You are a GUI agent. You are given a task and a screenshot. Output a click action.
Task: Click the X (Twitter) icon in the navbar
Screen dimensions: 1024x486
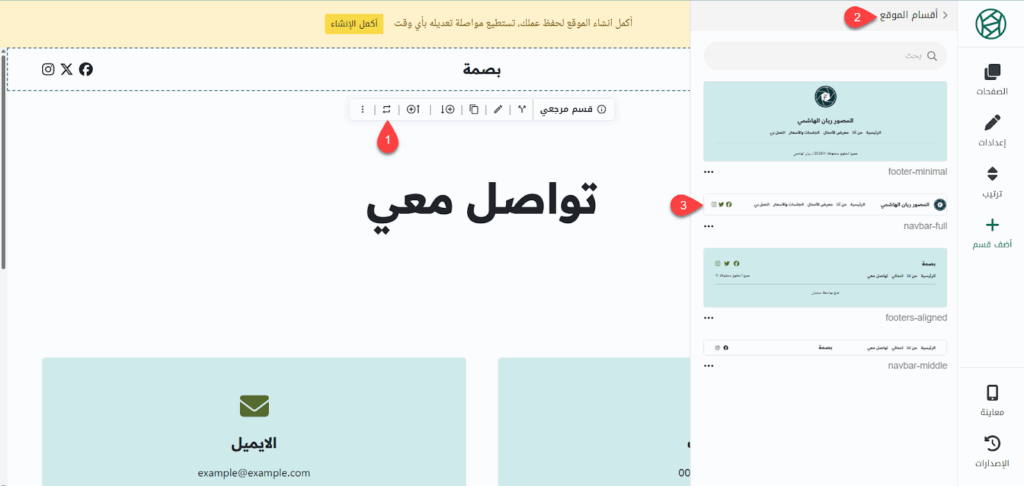[x=67, y=69]
